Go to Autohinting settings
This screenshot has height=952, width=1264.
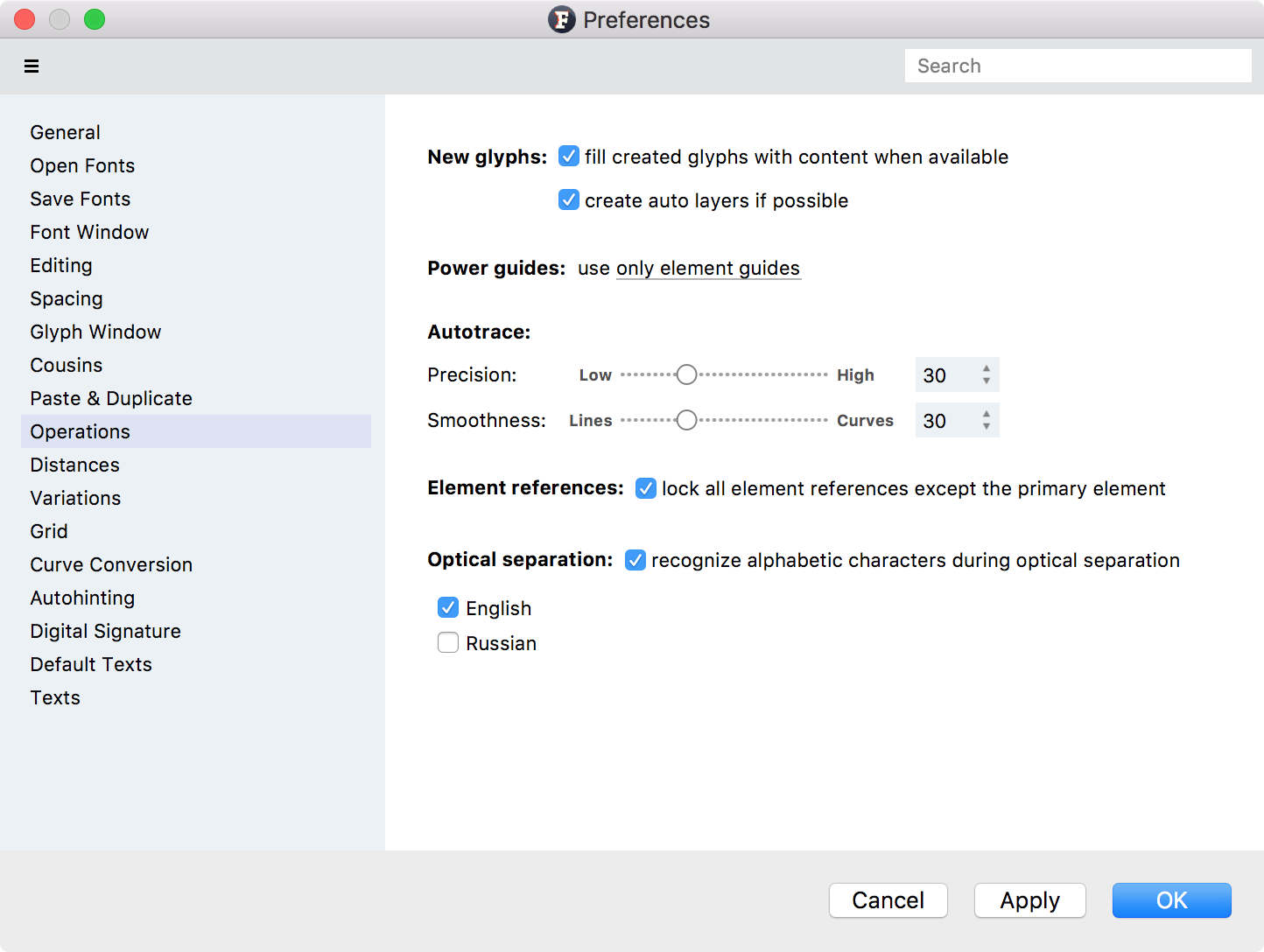click(x=196, y=598)
